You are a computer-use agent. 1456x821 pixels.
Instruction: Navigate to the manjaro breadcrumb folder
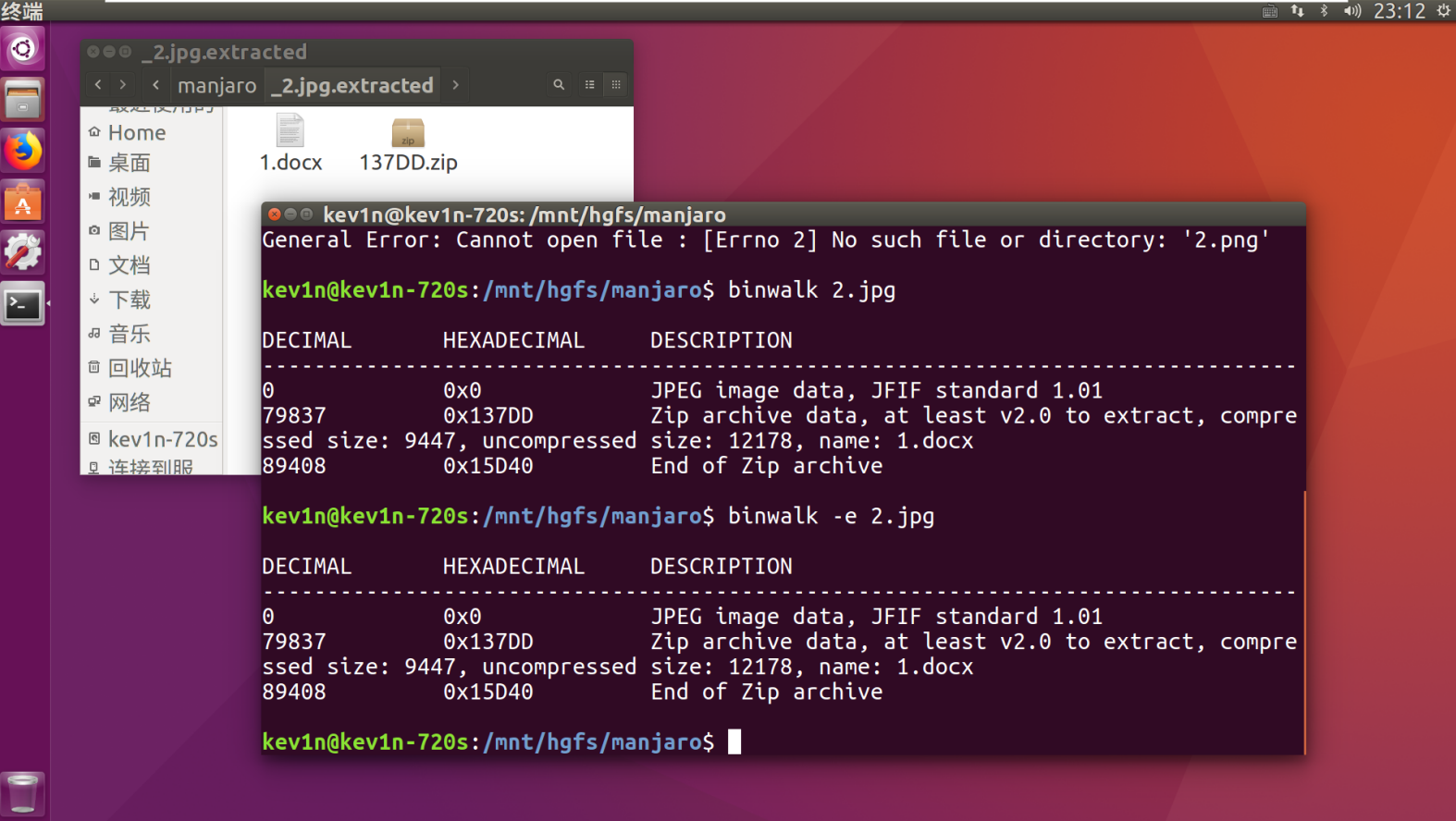point(217,85)
